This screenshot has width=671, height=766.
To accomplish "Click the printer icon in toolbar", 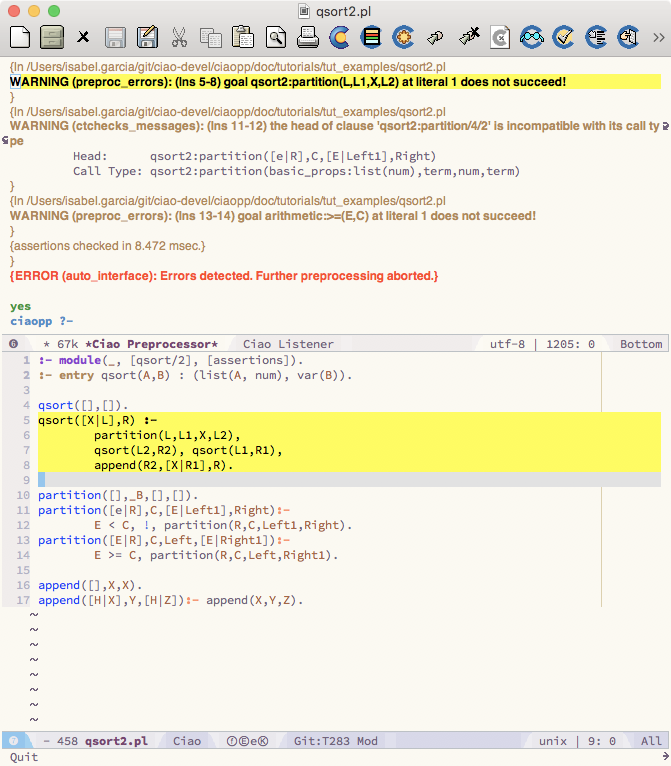I will pyautogui.click(x=307, y=38).
